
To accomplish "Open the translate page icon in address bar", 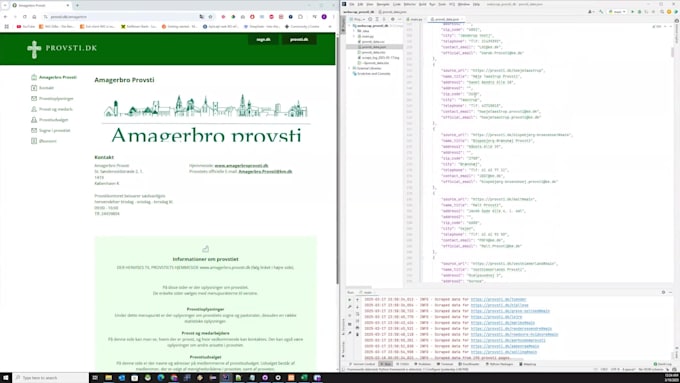I will click(x=202, y=16).
